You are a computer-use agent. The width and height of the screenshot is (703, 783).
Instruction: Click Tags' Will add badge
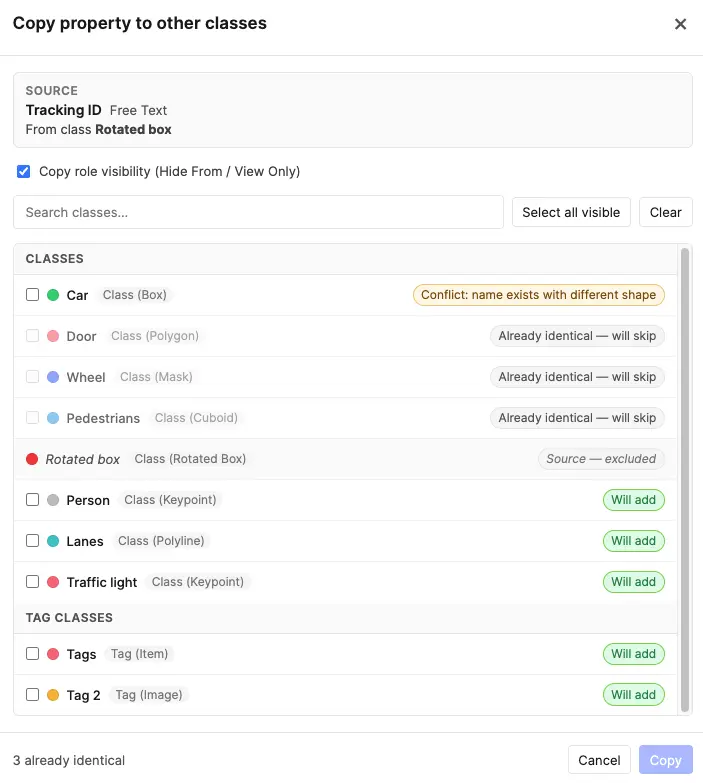[634, 653]
